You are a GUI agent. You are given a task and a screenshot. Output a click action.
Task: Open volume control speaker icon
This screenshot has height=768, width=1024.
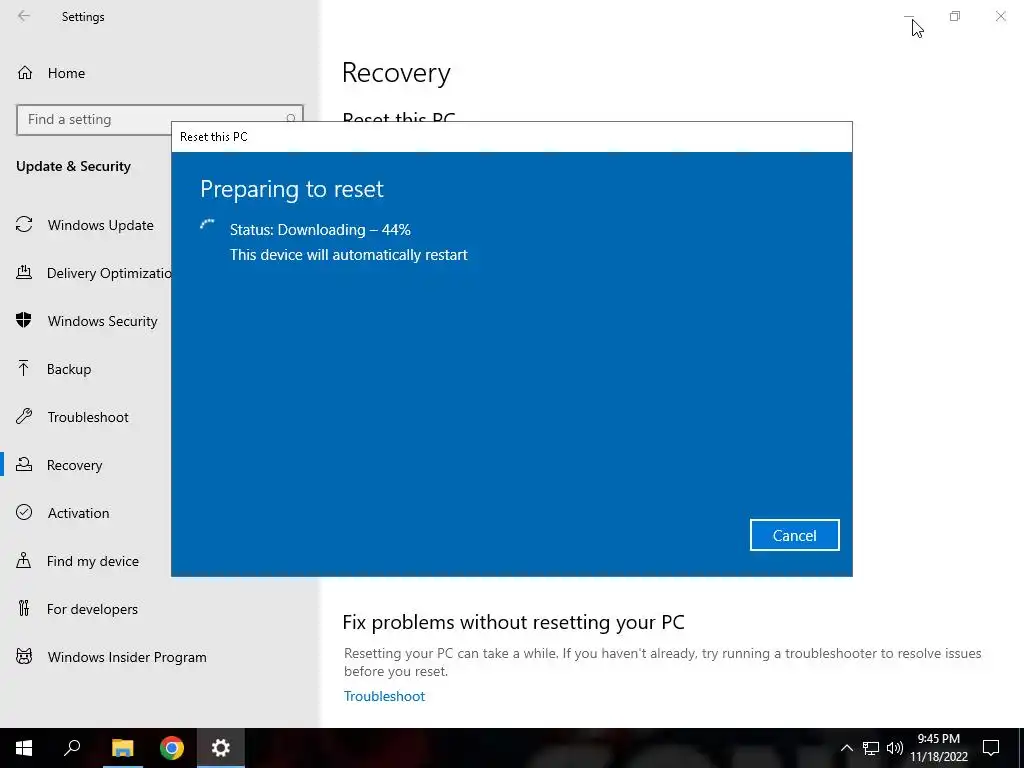click(895, 748)
